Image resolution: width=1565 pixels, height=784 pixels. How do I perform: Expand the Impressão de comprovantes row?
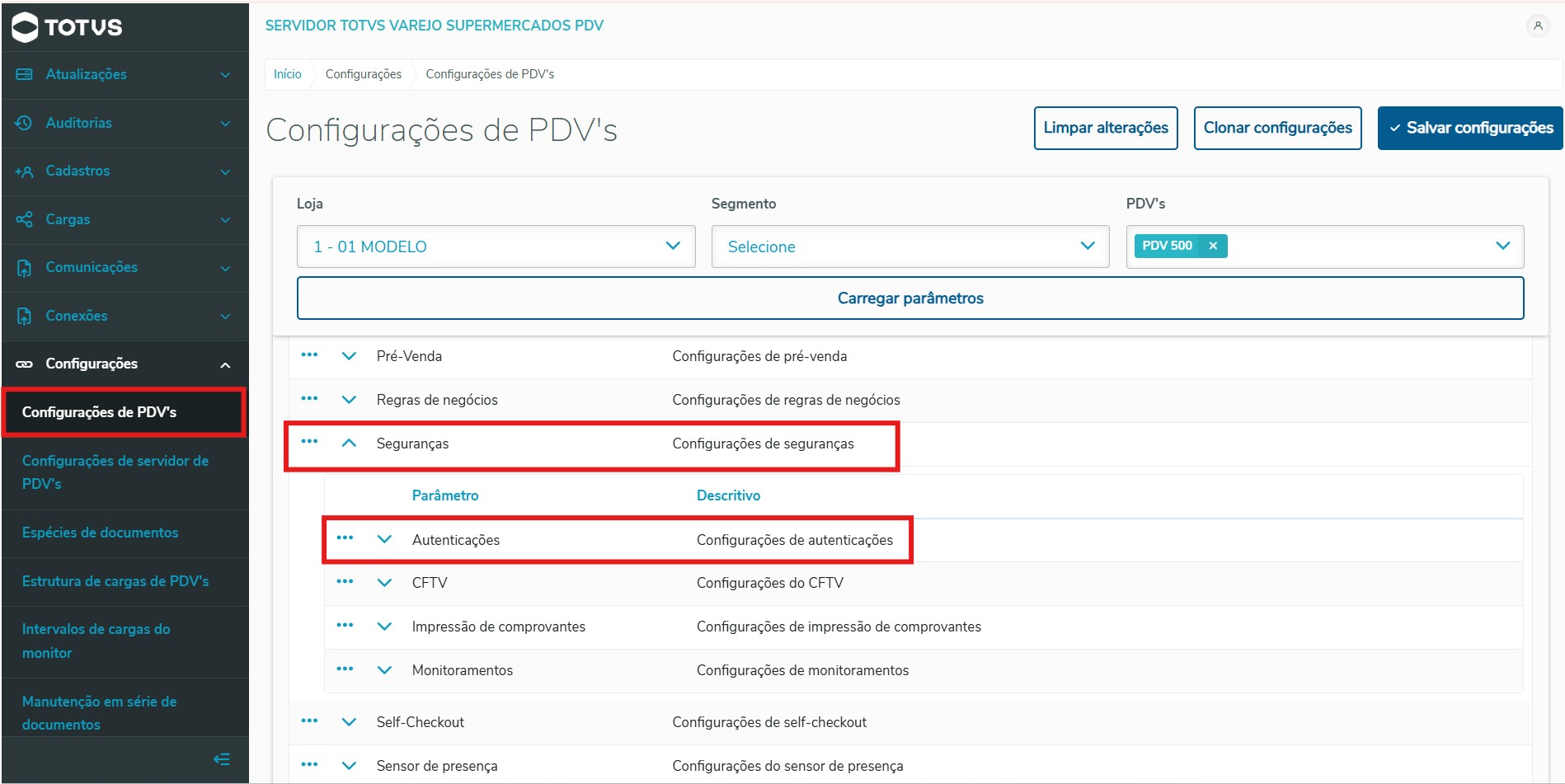pos(384,627)
